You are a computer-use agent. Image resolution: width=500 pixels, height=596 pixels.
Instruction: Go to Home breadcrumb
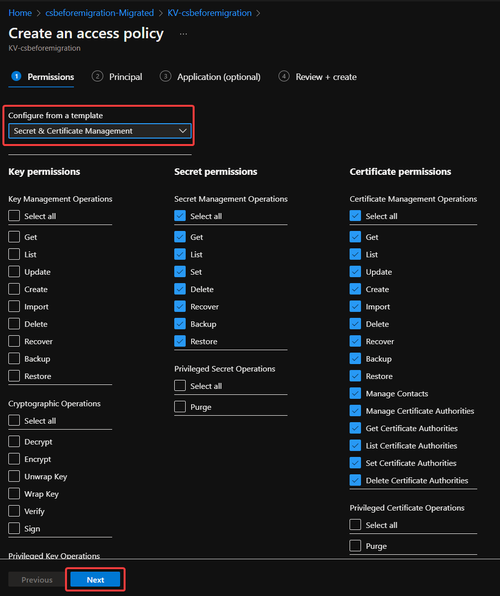[20, 13]
